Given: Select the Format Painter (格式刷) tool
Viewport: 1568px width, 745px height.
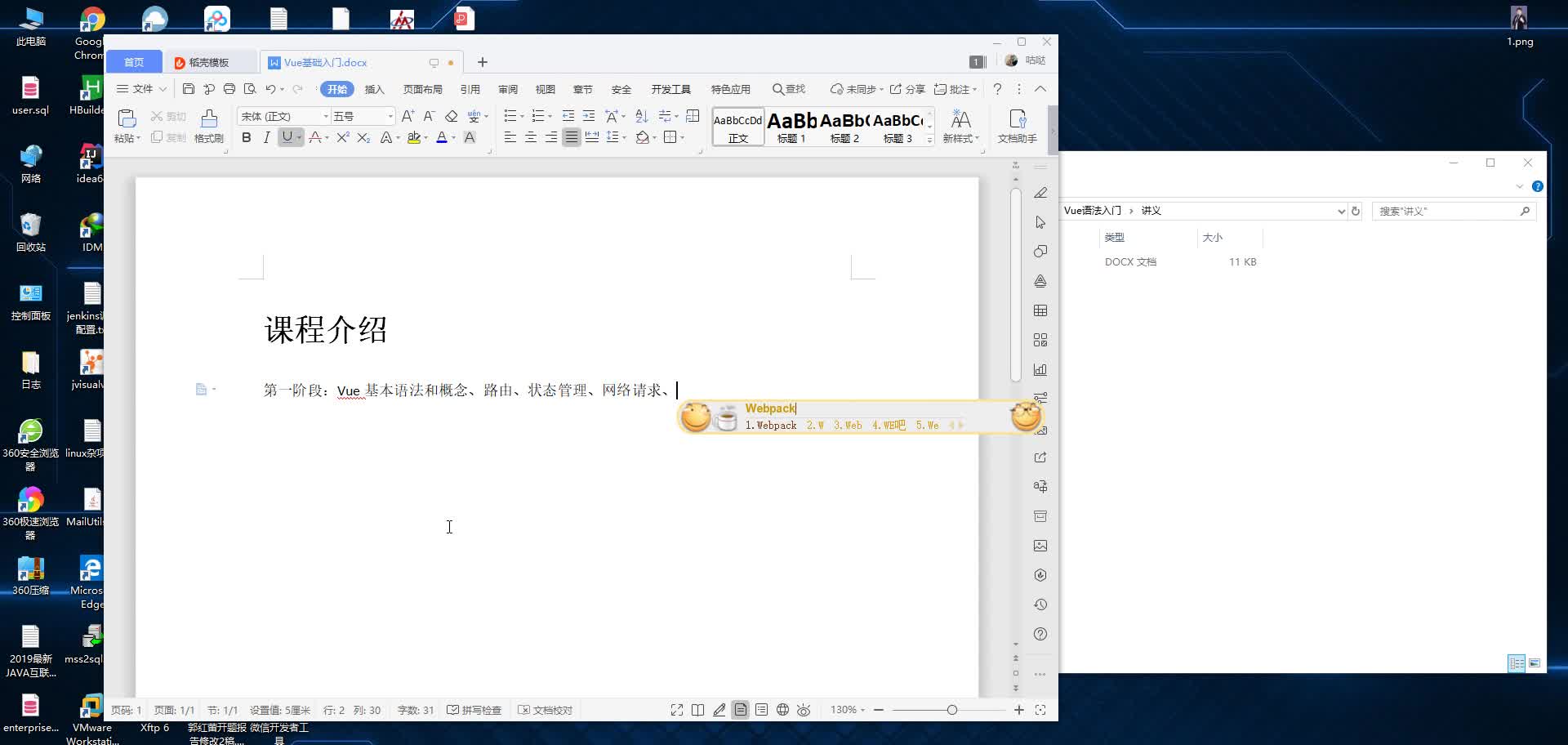Looking at the screenshot, I should (209, 127).
